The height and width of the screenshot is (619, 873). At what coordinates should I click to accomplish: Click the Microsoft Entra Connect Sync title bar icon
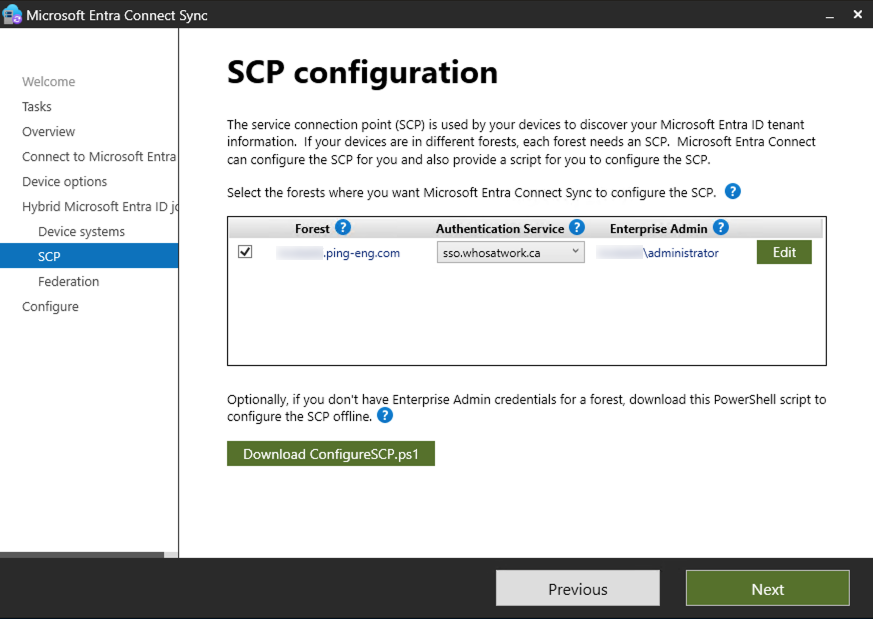click(x=14, y=14)
